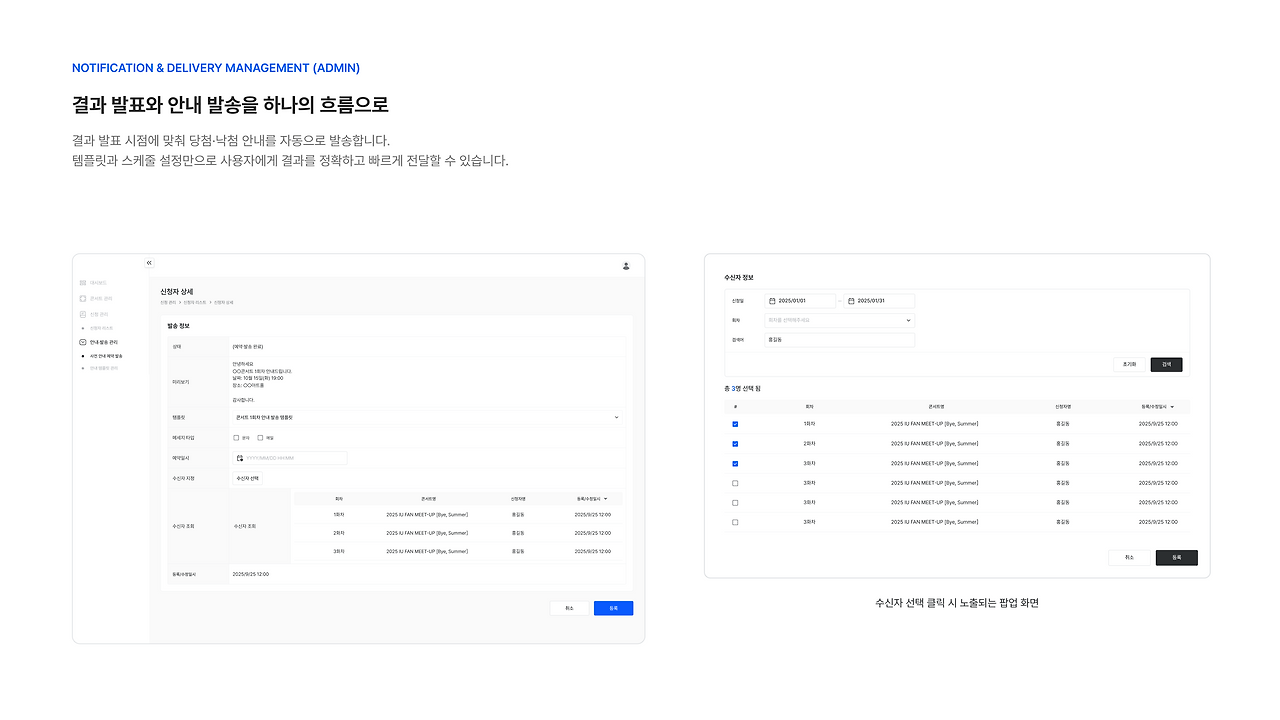Go to 신청 관리 in the breadcrumb

point(168,302)
